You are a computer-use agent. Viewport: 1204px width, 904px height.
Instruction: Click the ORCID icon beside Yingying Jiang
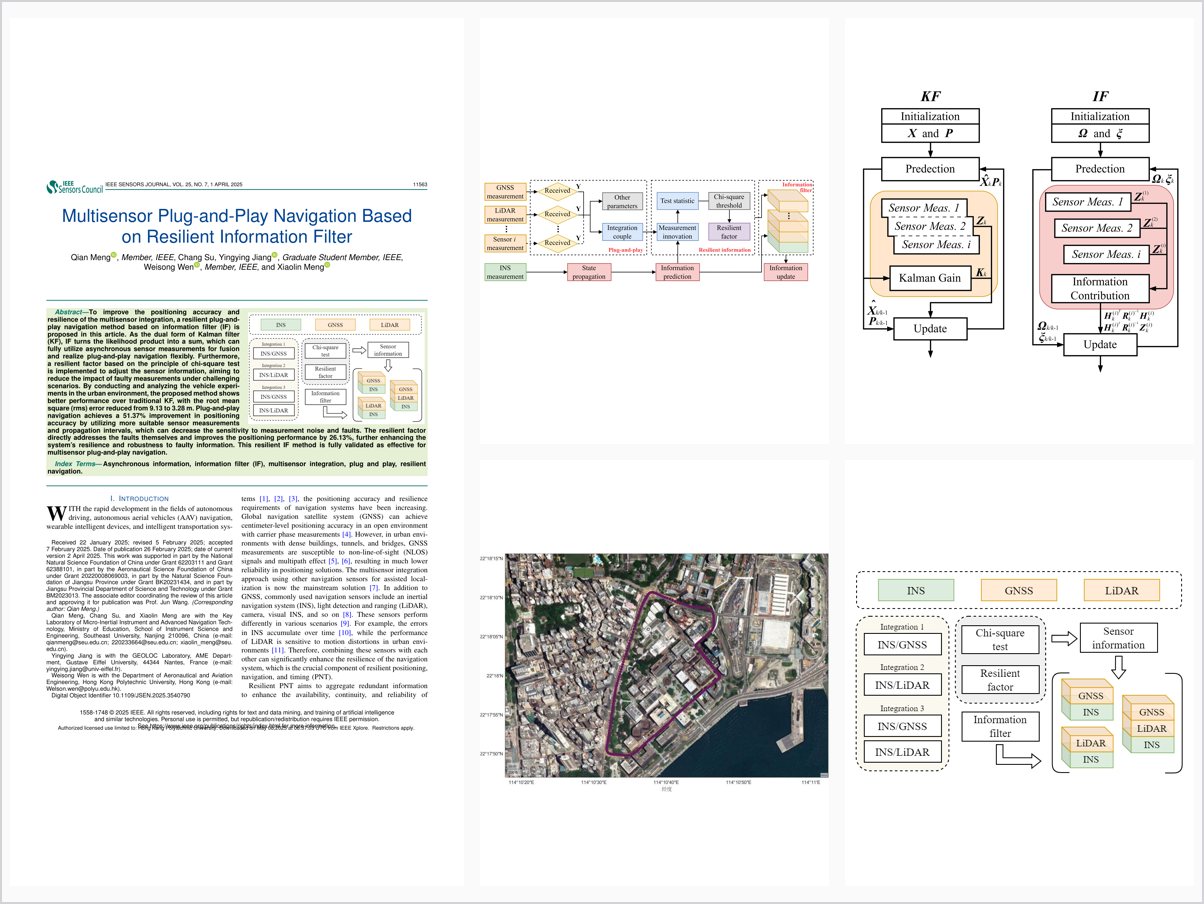[276, 257]
